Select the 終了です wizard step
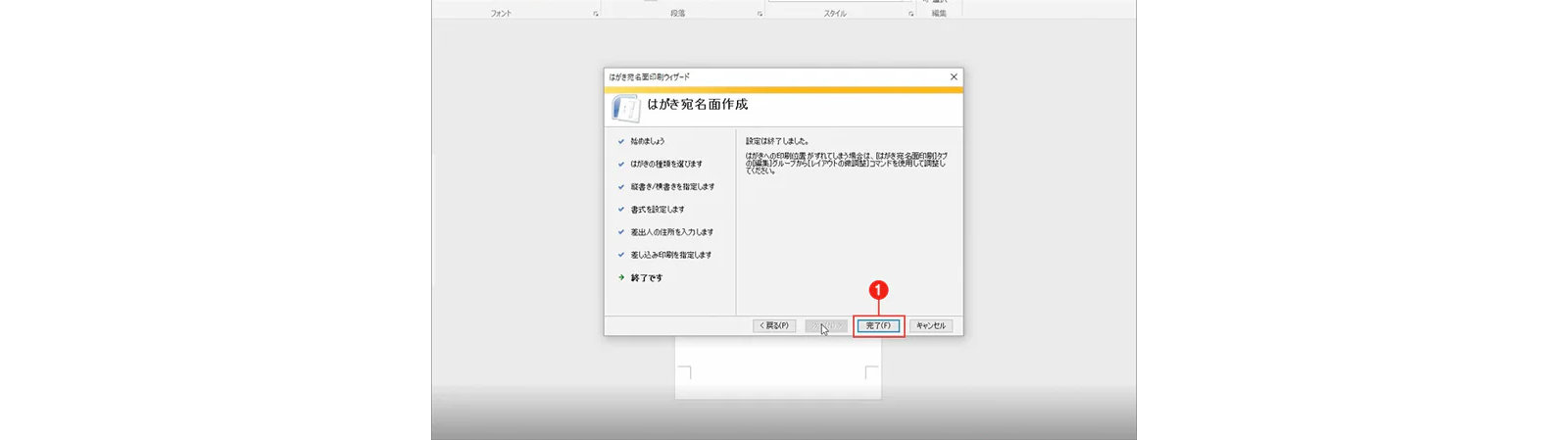 [x=647, y=278]
